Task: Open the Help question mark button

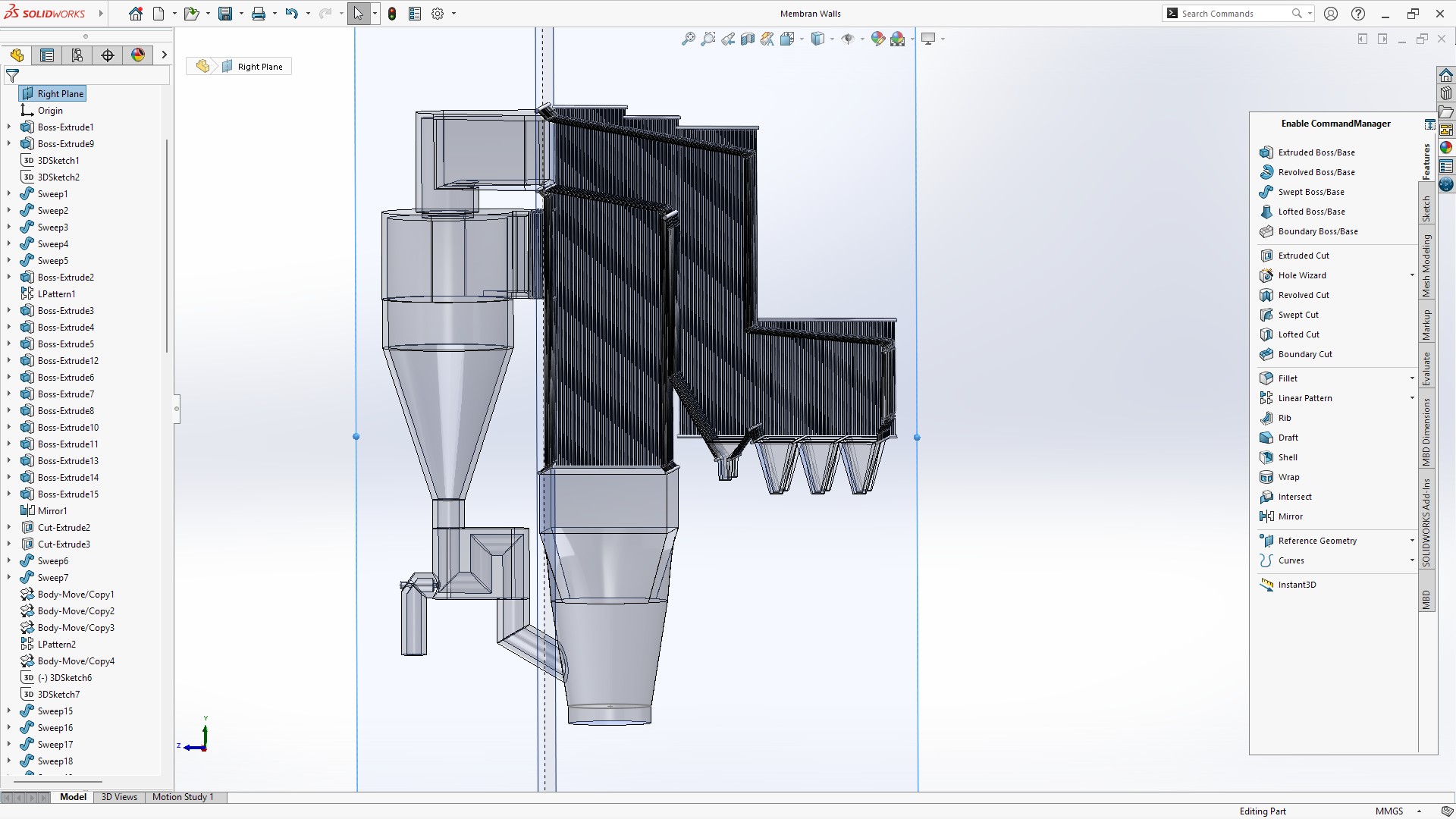Action: pyautogui.click(x=1357, y=14)
